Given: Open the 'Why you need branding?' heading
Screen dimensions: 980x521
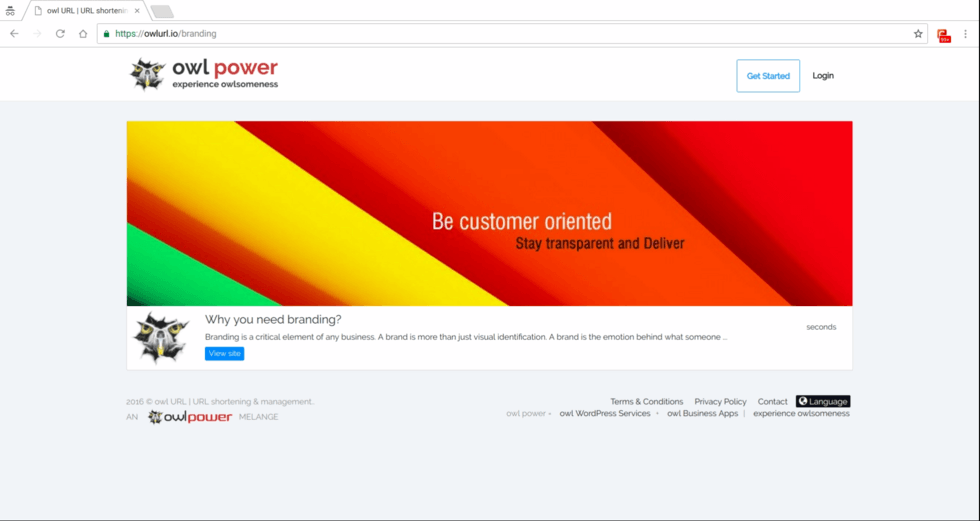Looking at the screenshot, I should coord(273,319).
